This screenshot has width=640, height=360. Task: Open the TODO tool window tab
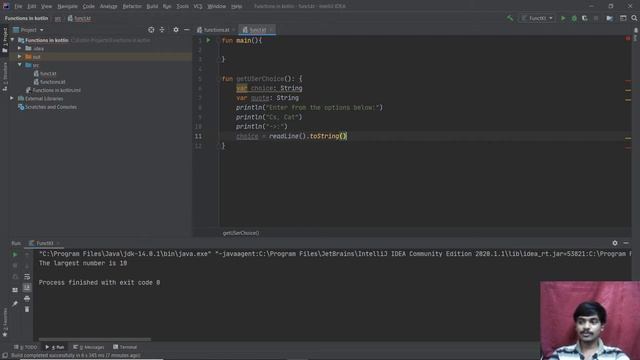26,347
